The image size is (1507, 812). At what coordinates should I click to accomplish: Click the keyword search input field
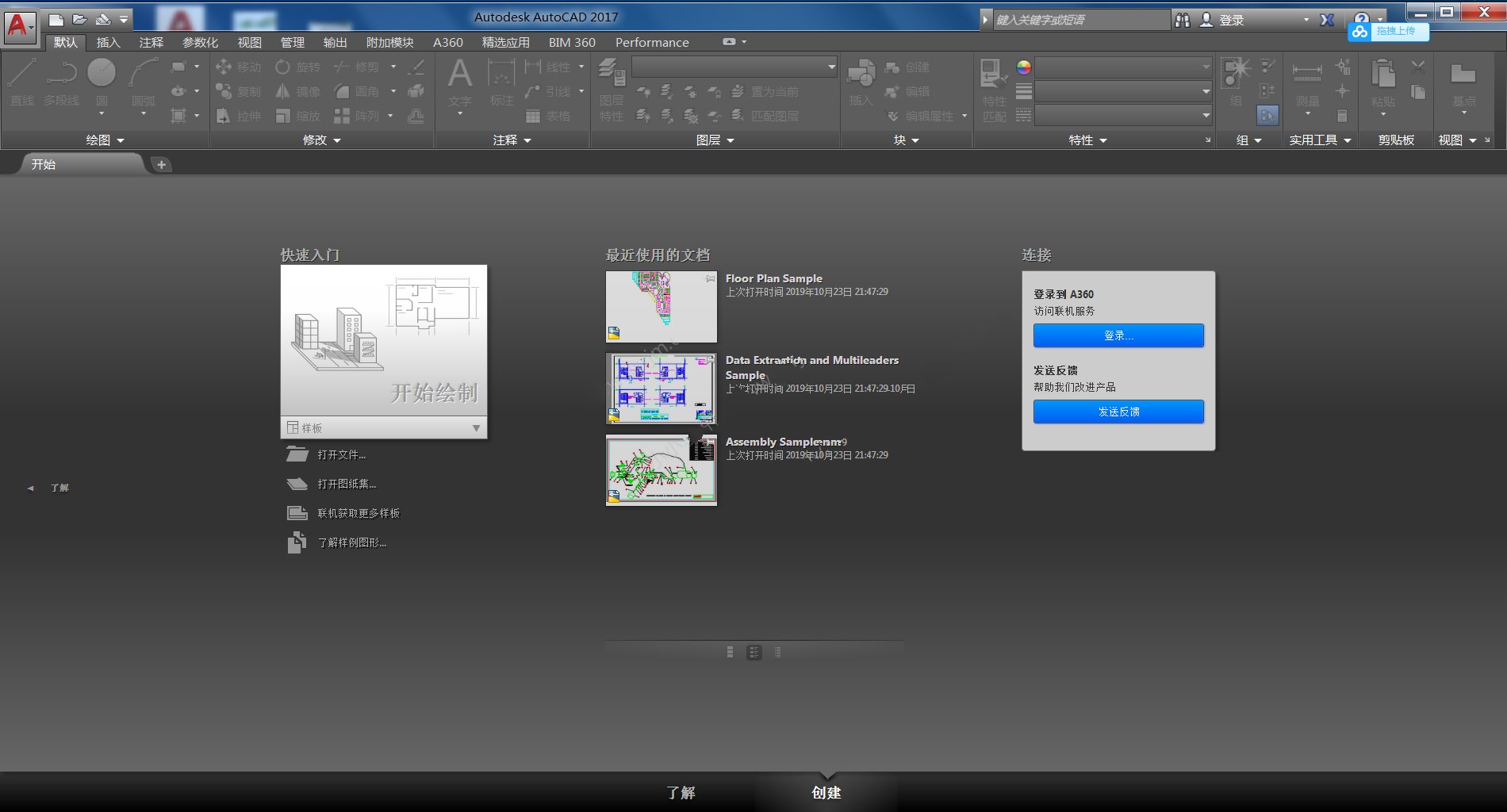point(1080,20)
